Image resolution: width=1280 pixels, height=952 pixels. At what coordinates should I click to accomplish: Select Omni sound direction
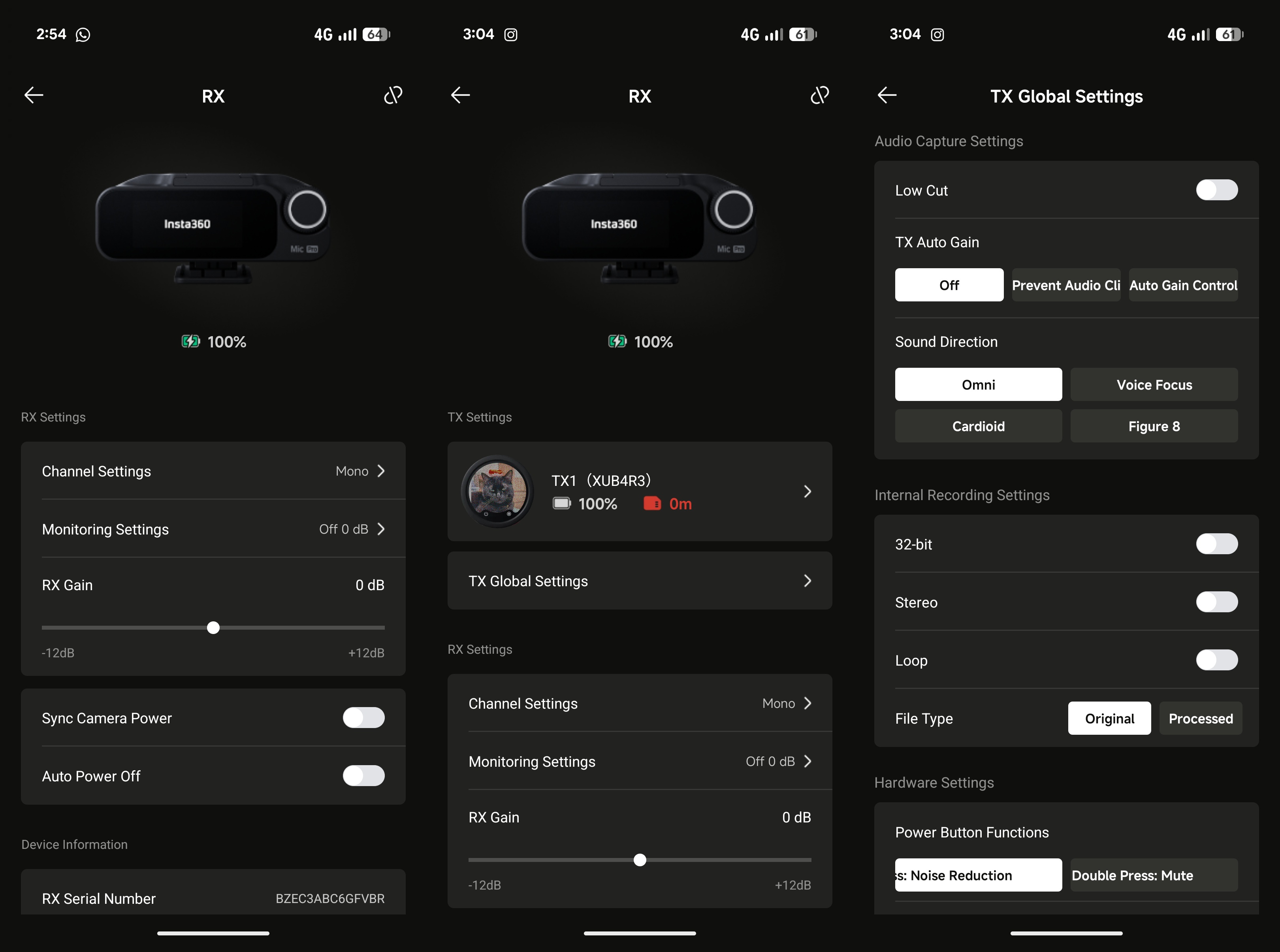[979, 385]
